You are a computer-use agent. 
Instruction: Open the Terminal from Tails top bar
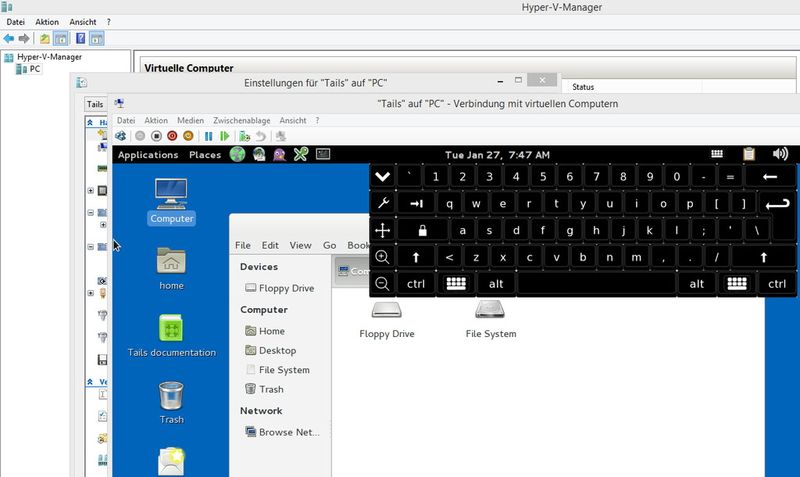323,154
